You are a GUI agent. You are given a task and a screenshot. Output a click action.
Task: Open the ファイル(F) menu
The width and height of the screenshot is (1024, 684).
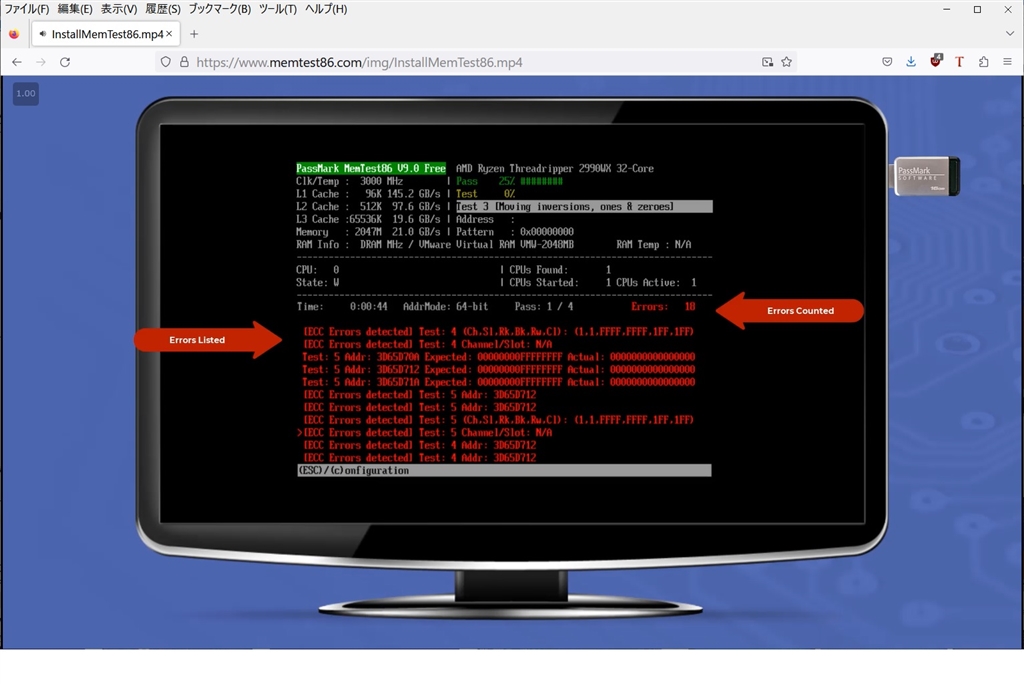pyautogui.click(x=27, y=9)
